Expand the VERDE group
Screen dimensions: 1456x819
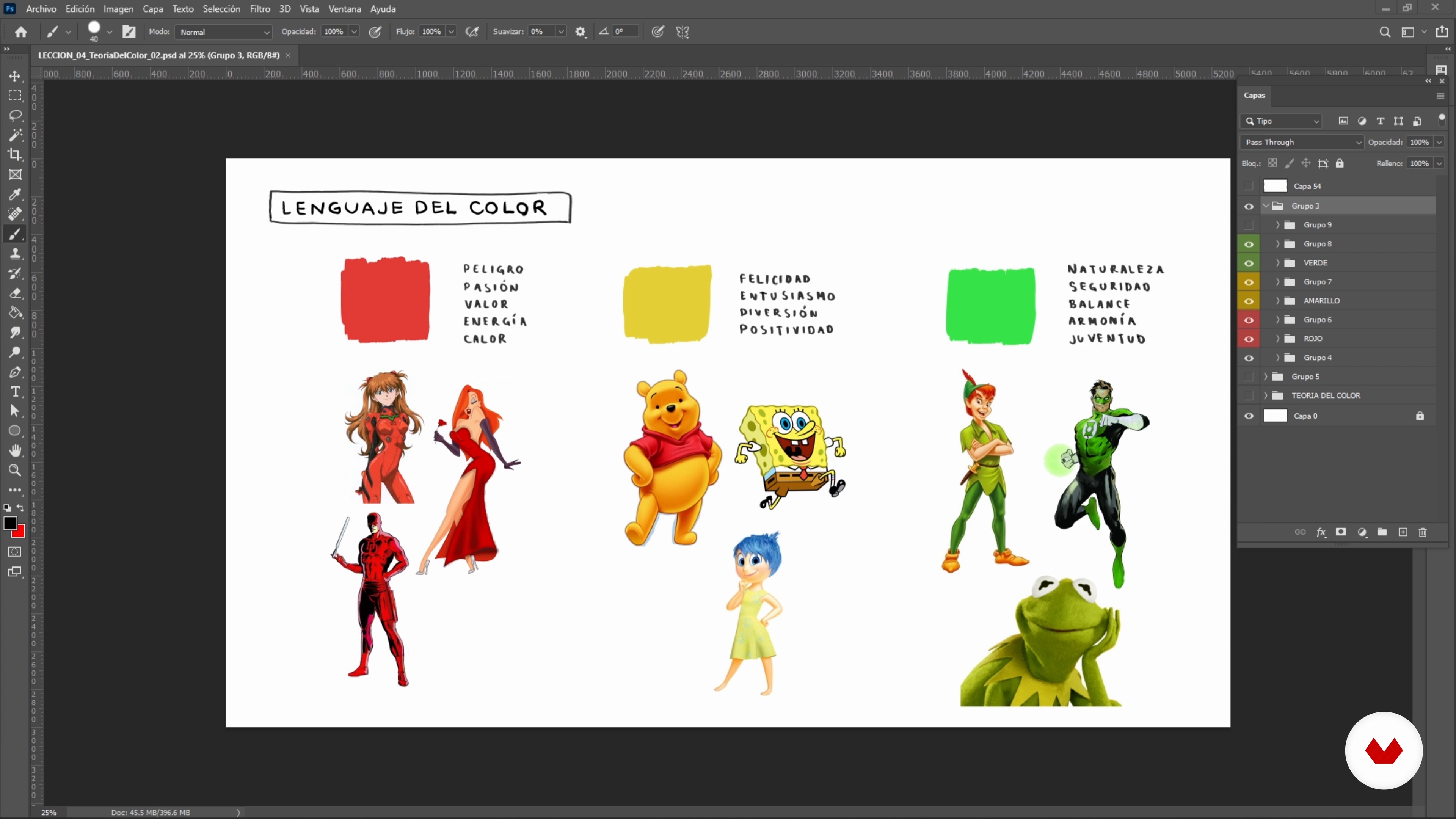pos(1277,263)
